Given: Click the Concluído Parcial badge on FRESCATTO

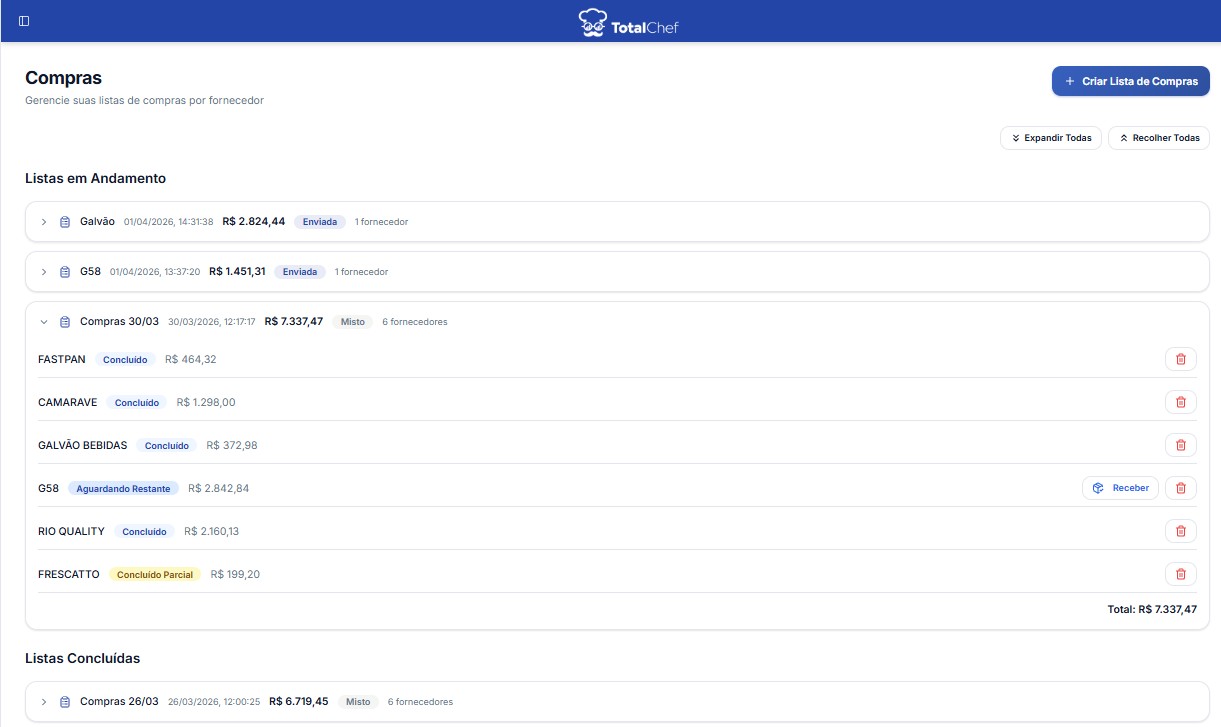Looking at the screenshot, I should (155, 575).
